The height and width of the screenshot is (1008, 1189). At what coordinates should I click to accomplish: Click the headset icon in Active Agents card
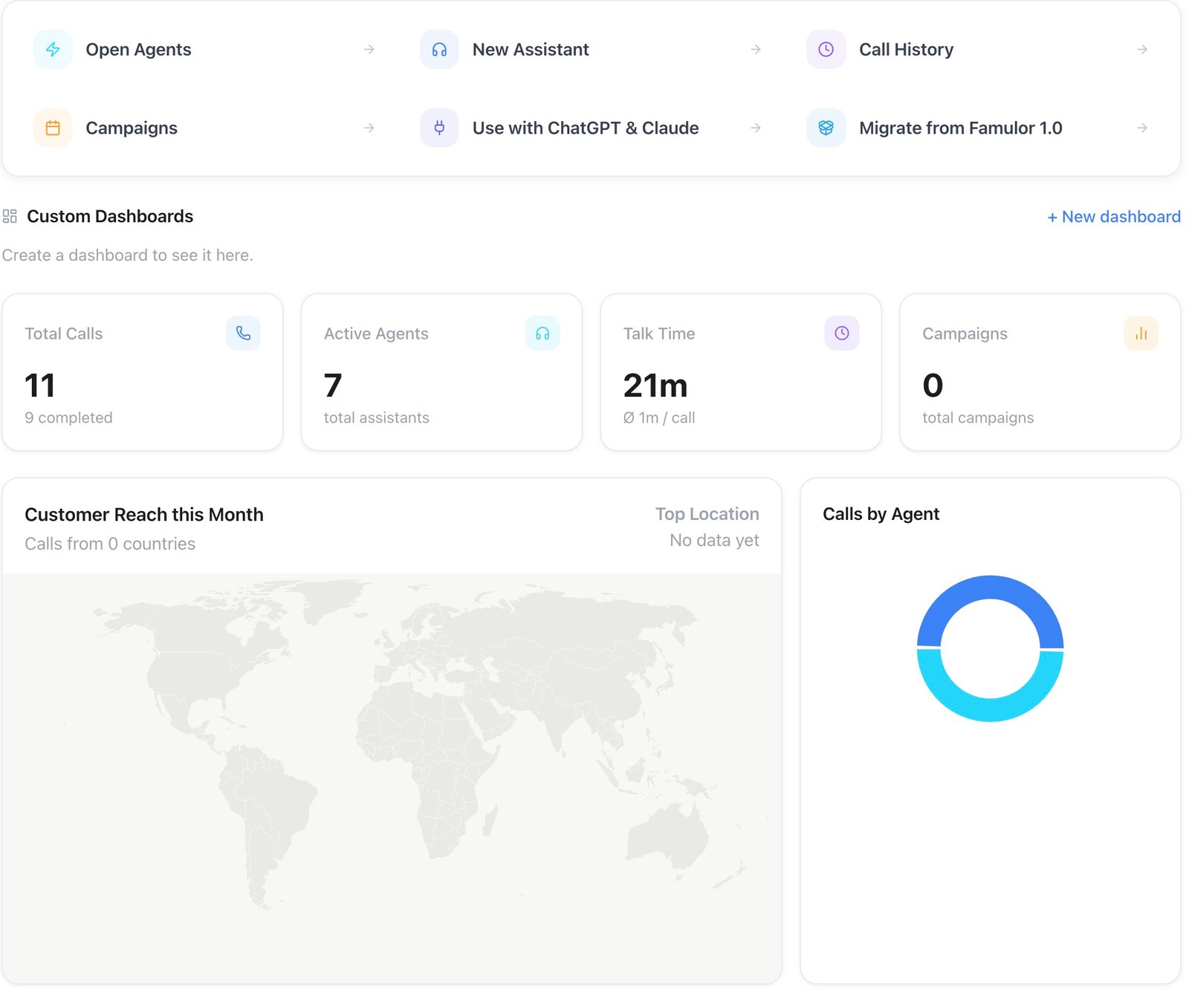pos(542,334)
